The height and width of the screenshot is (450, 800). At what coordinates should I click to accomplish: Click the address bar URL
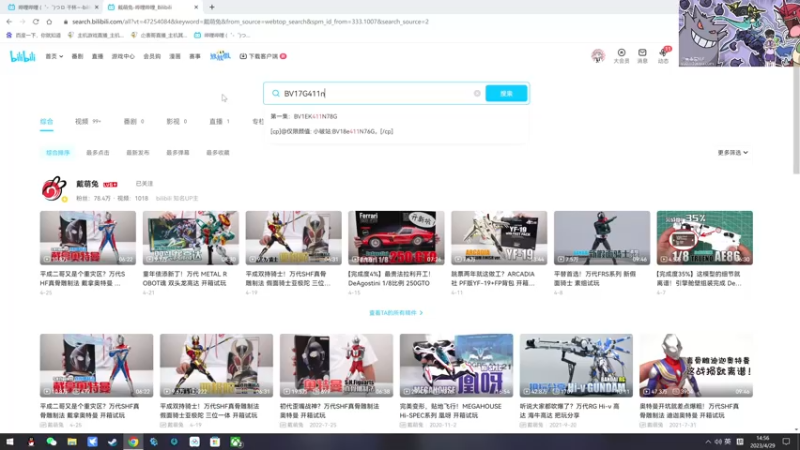pyautogui.click(x=250, y=21)
